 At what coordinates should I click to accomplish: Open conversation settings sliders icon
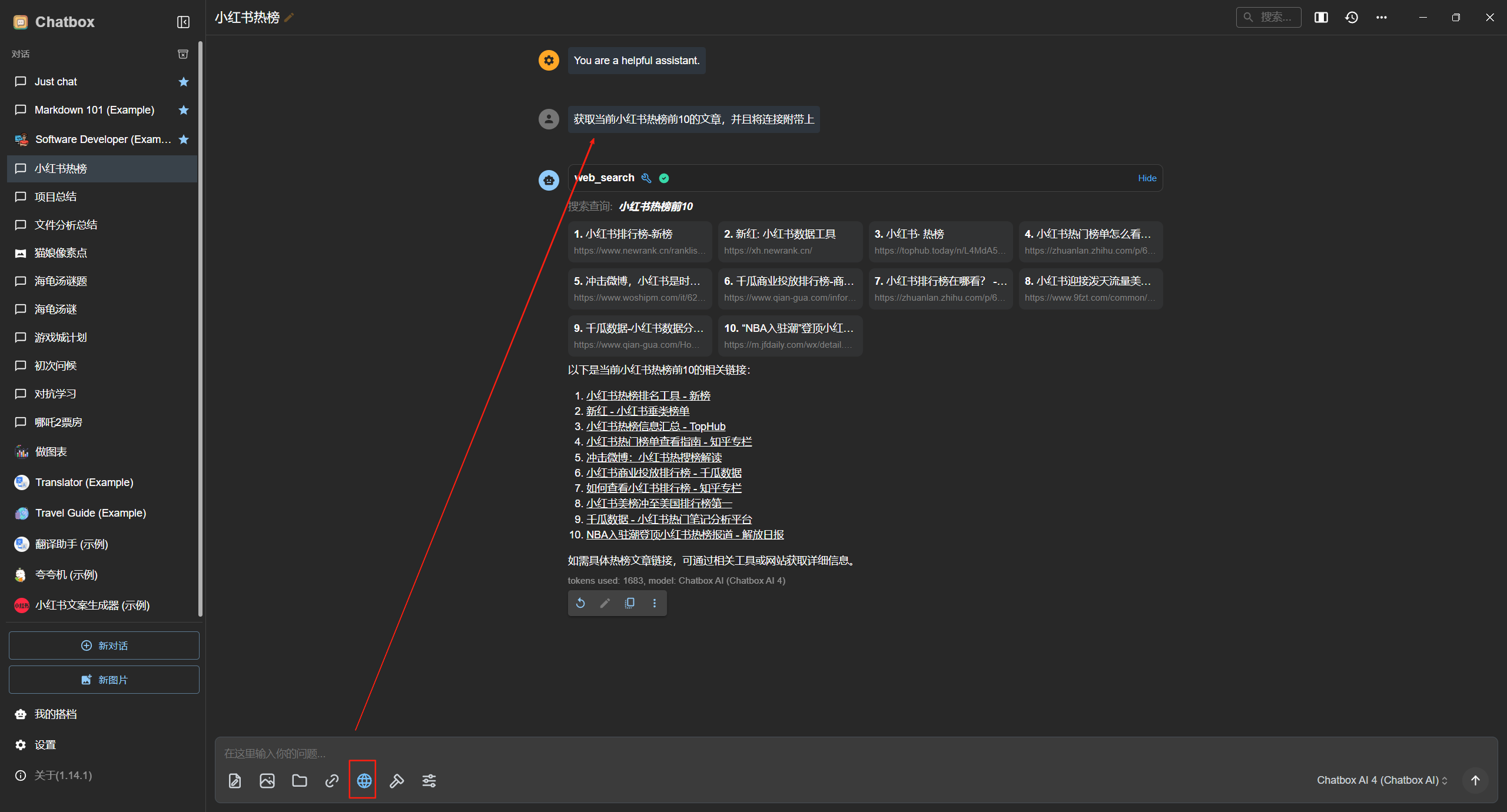[429, 781]
